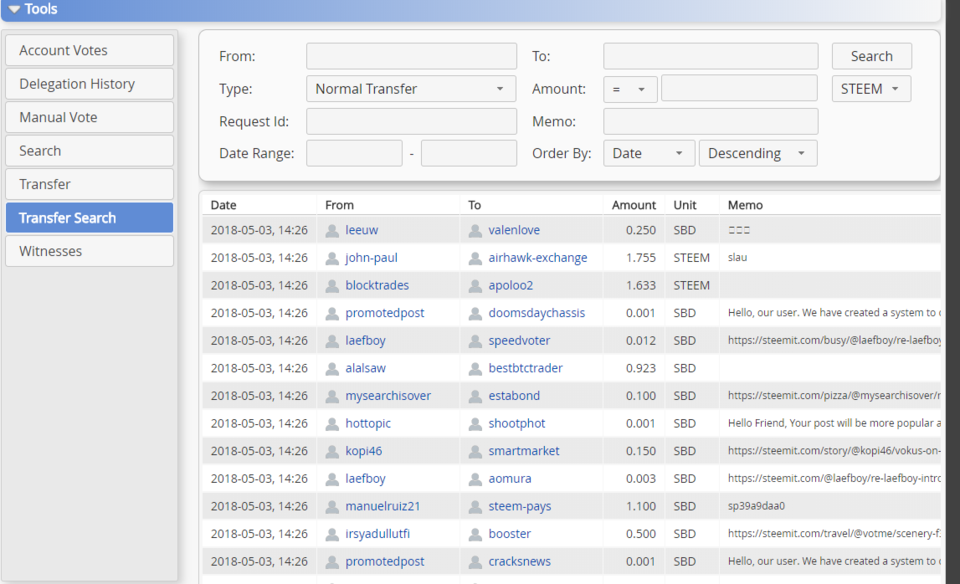Viewport: 960px width, 584px height.
Task: Focus the Memo filter text field
Action: click(x=710, y=121)
